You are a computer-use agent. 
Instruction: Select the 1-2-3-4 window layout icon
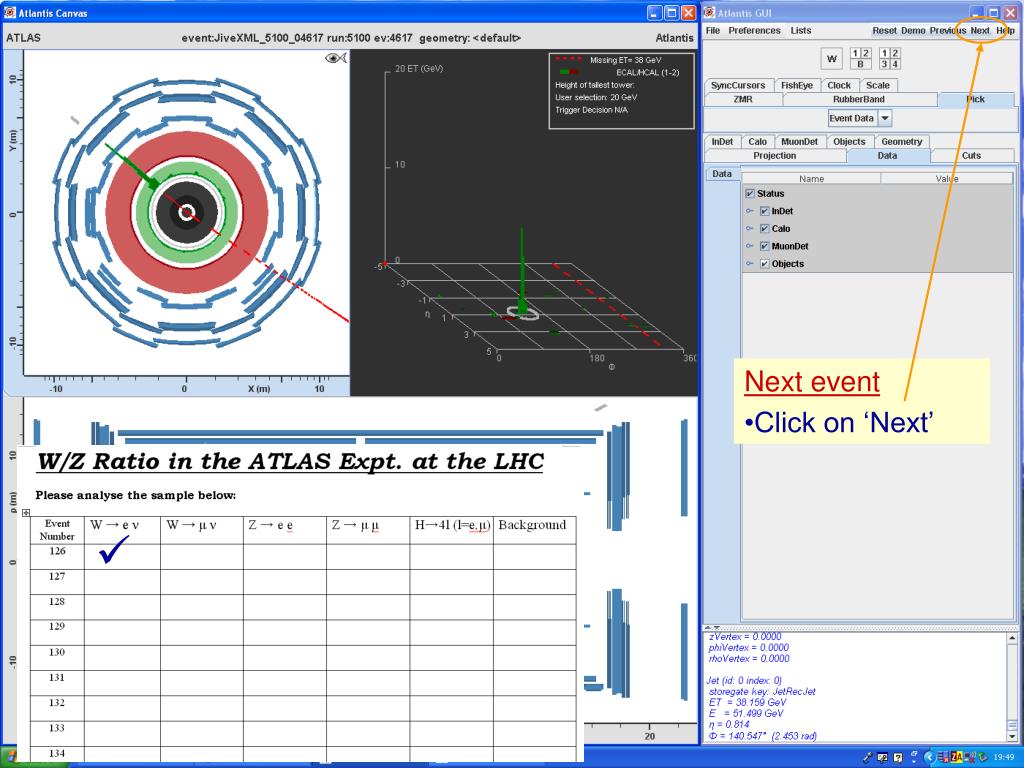887,58
